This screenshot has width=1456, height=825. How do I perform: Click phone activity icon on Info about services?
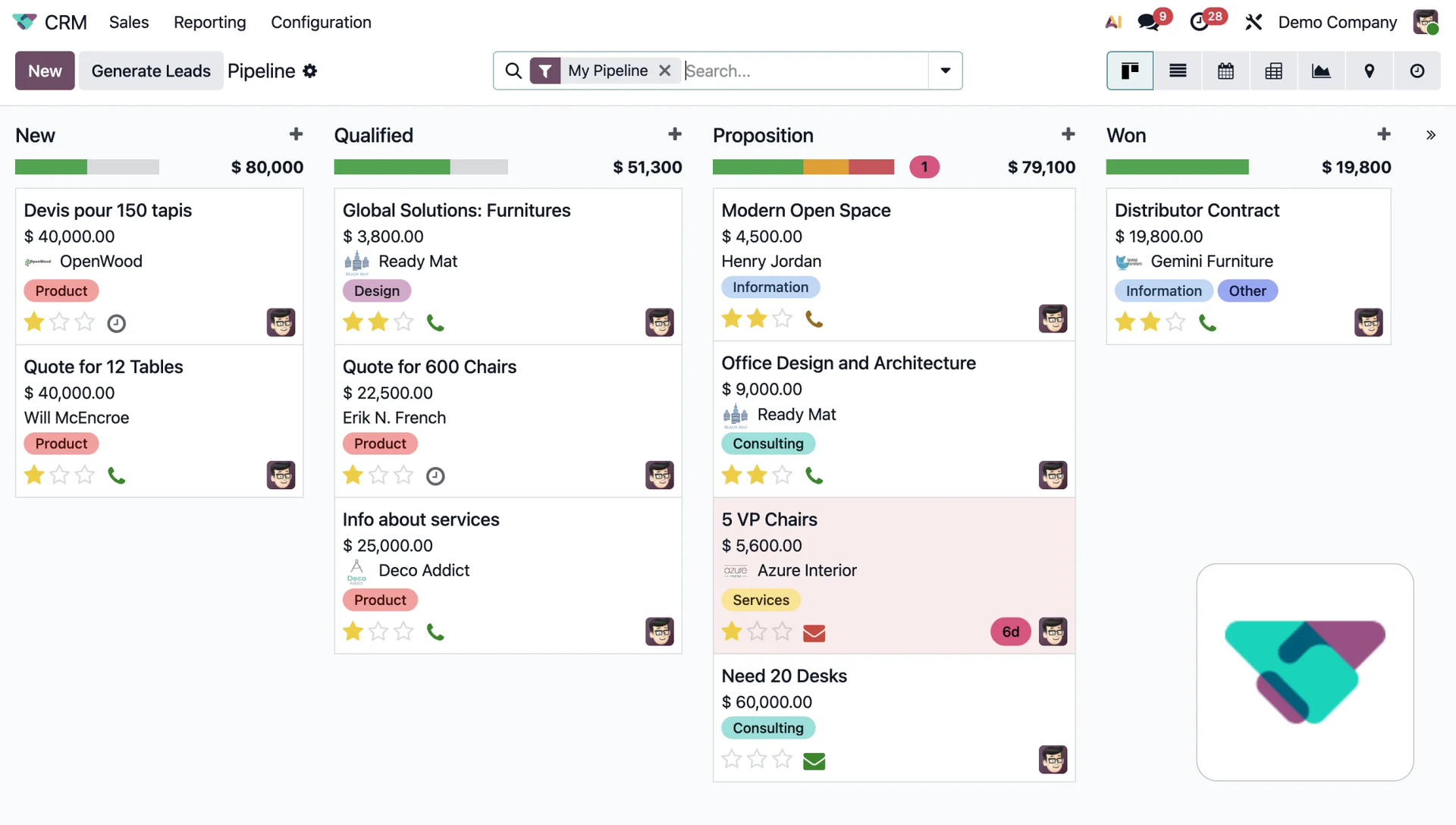point(435,632)
